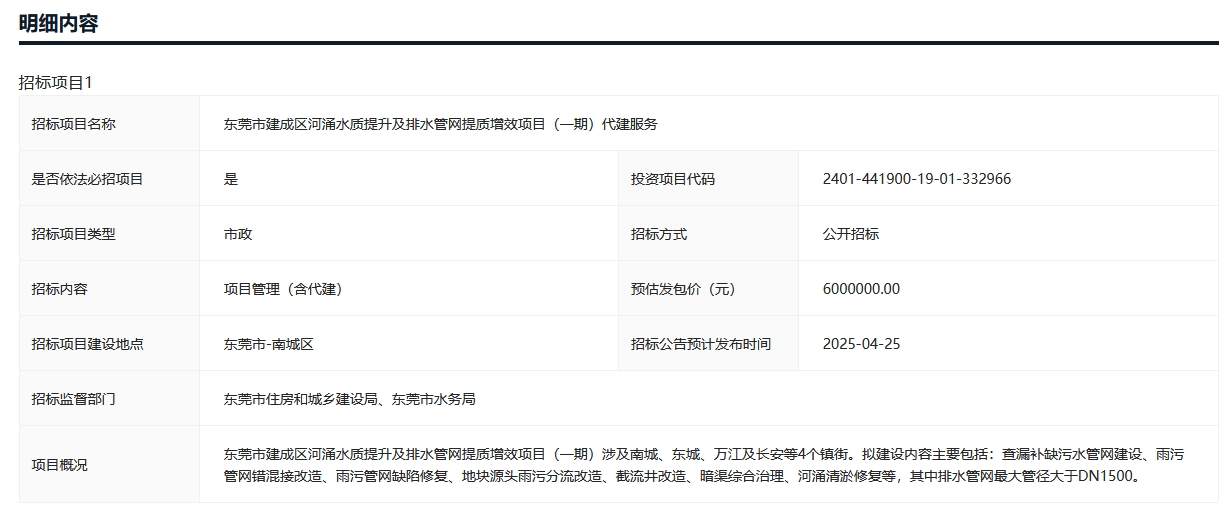The height and width of the screenshot is (509, 1227).
Task: Click the 招标公告预计发布时间 label
Action: [701, 344]
